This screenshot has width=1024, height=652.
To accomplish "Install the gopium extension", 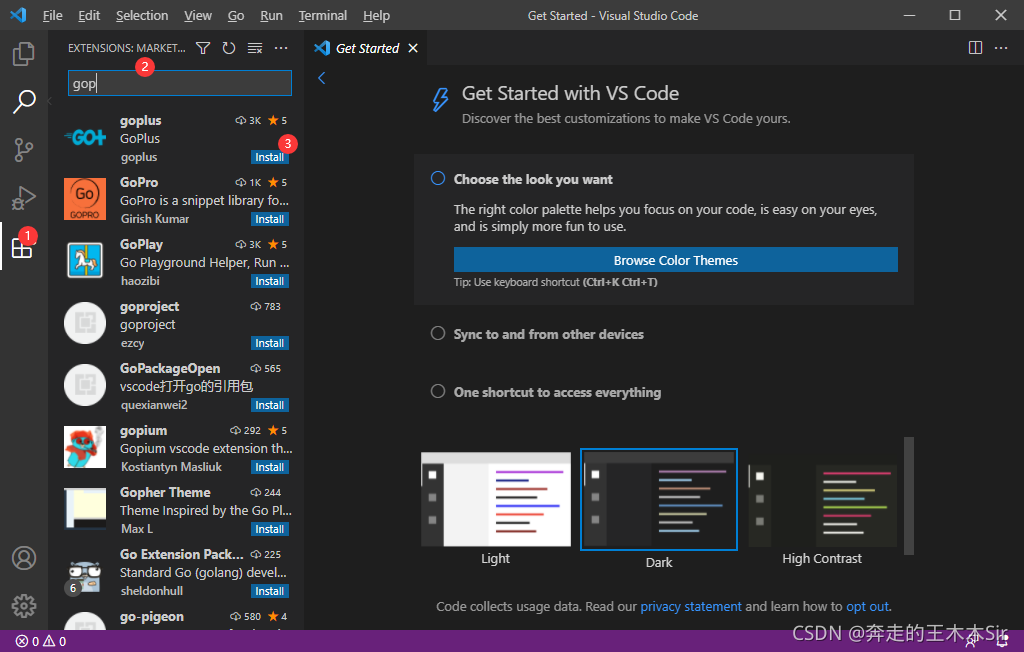I will (270, 468).
